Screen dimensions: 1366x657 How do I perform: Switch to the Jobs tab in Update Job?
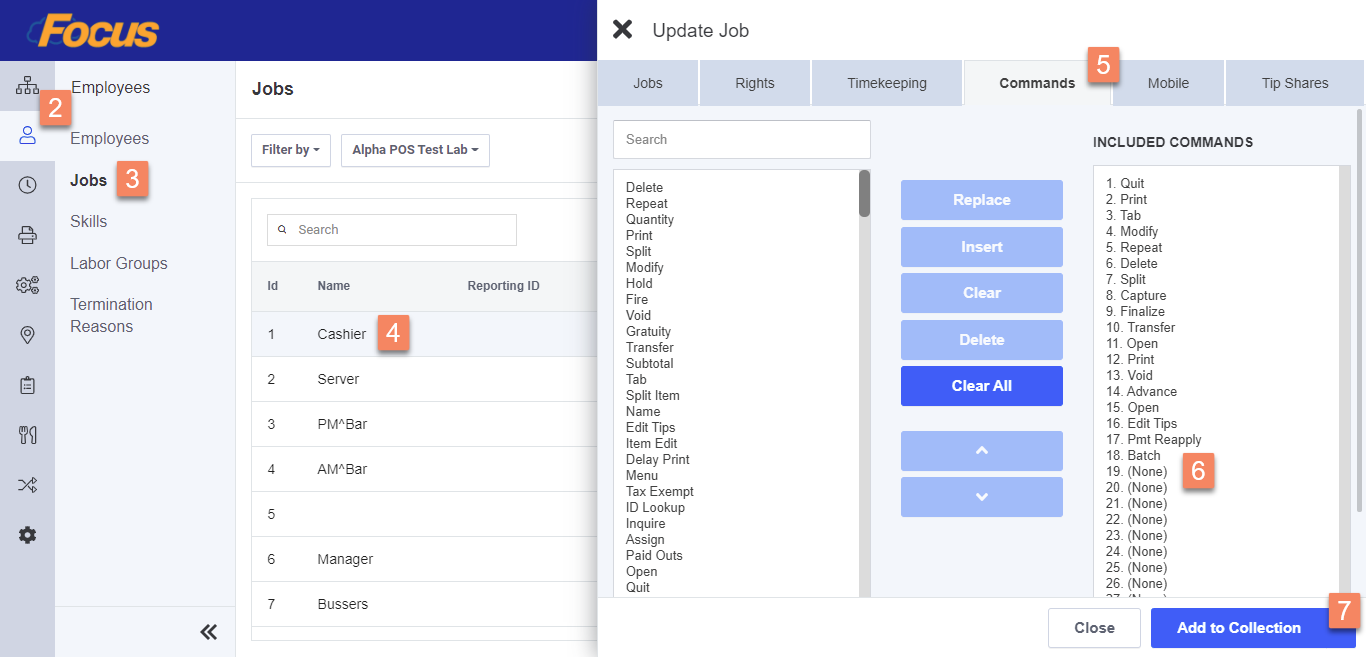pyautogui.click(x=648, y=83)
